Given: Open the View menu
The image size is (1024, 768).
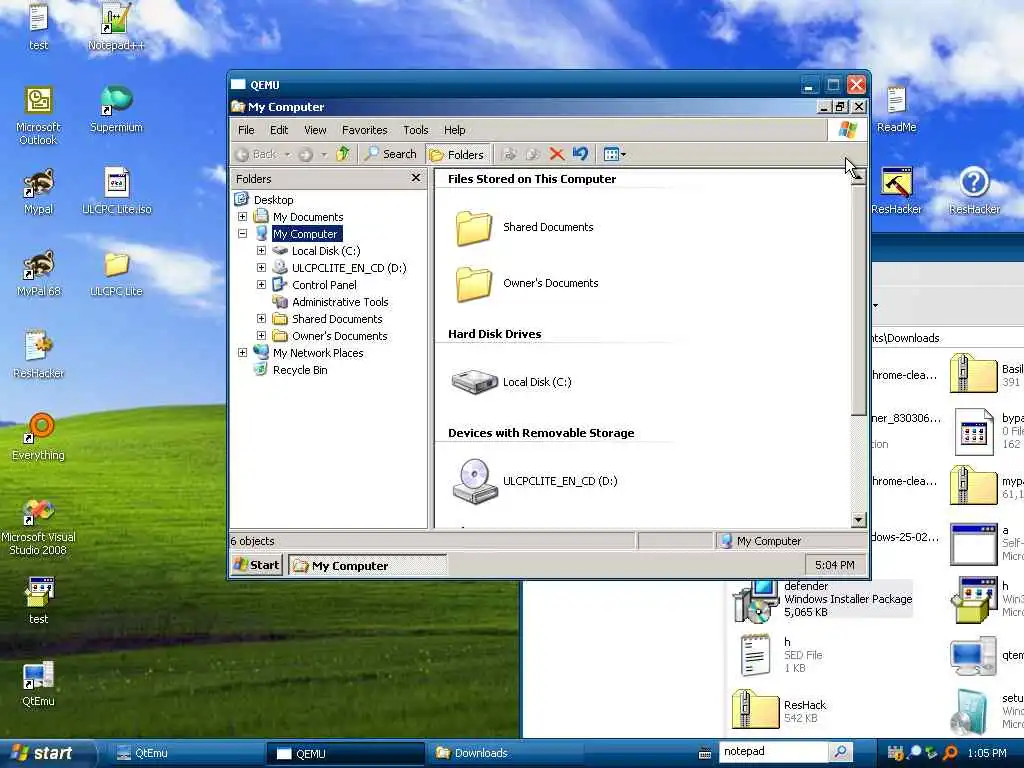Looking at the screenshot, I should point(315,130).
